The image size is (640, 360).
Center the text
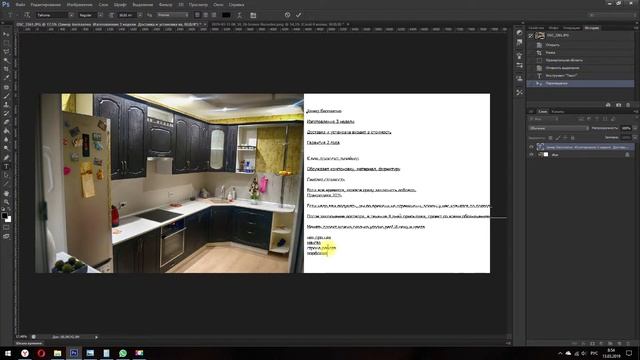[206, 15]
